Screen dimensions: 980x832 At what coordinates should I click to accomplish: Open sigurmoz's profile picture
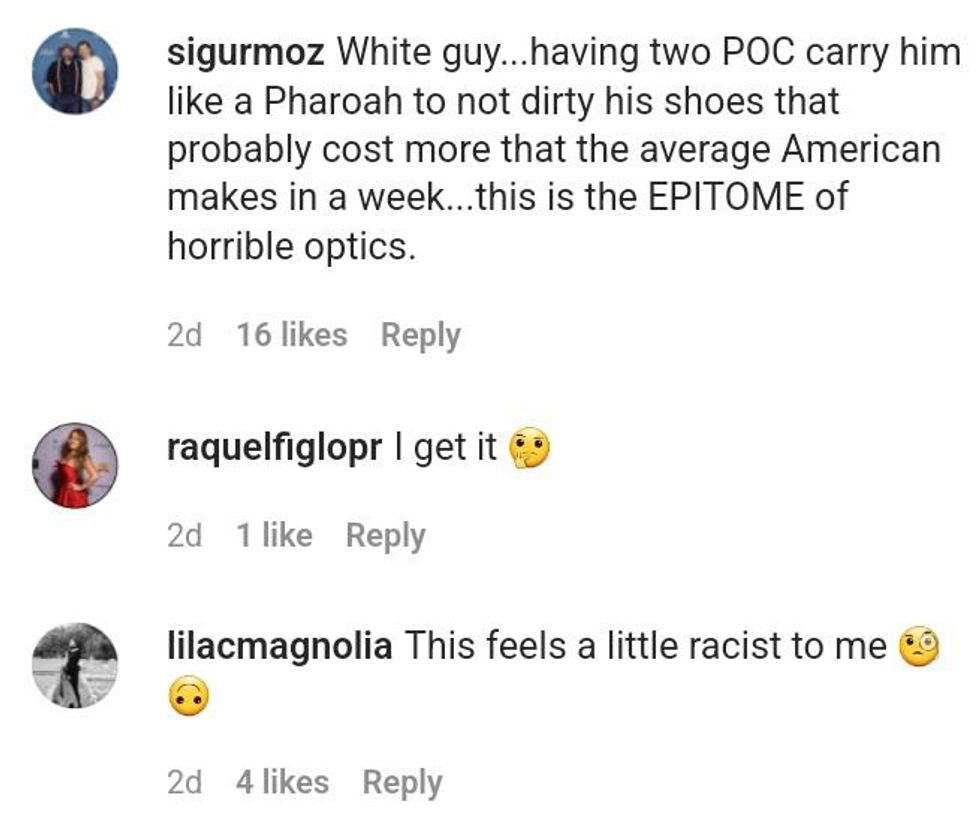click(x=75, y=72)
